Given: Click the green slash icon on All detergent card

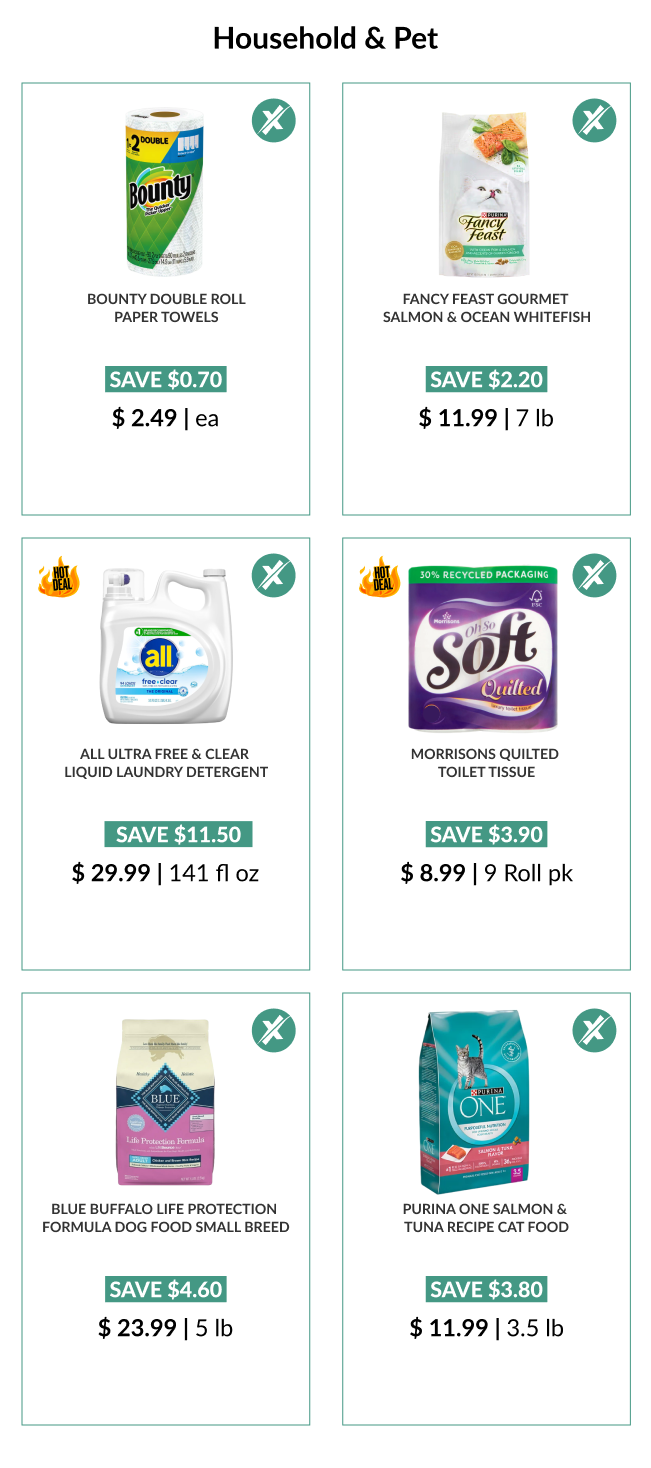Looking at the screenshot, I should [273, 576].
